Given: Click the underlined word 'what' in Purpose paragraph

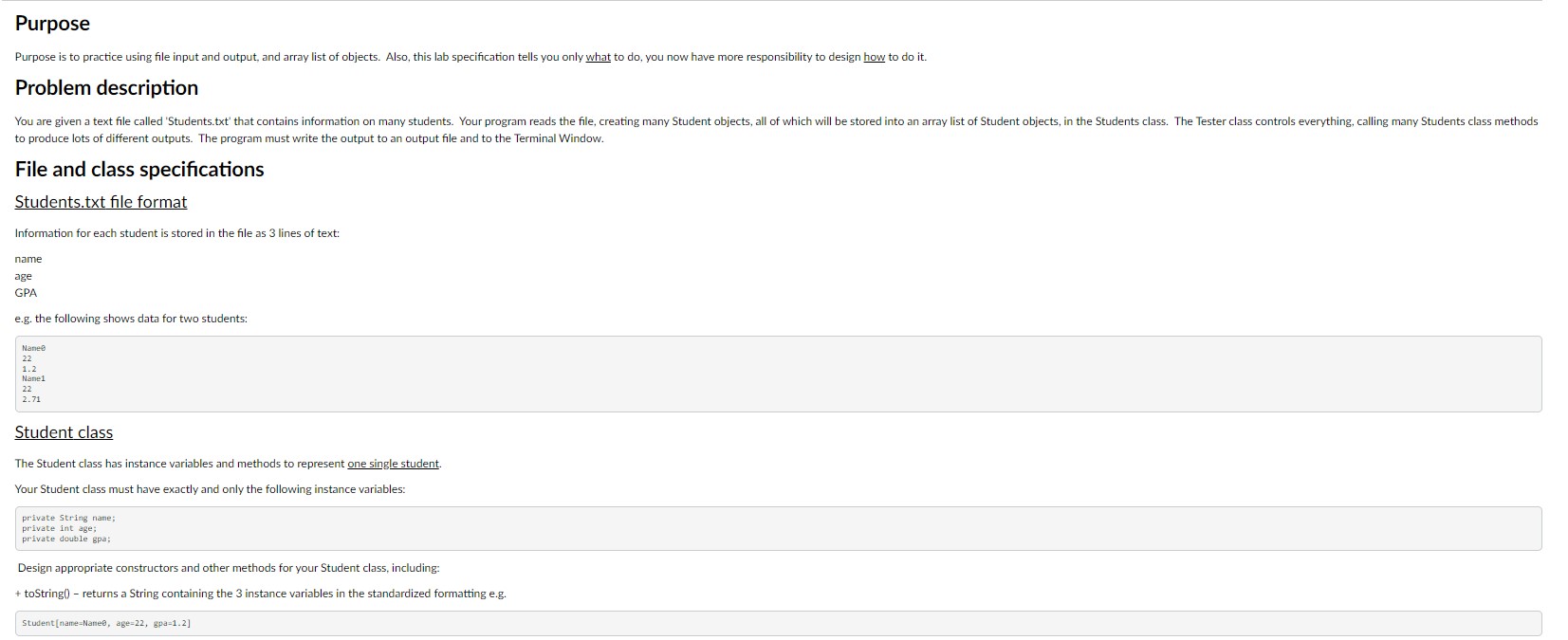Looking at the screenshot, I should tap(598, 57).
